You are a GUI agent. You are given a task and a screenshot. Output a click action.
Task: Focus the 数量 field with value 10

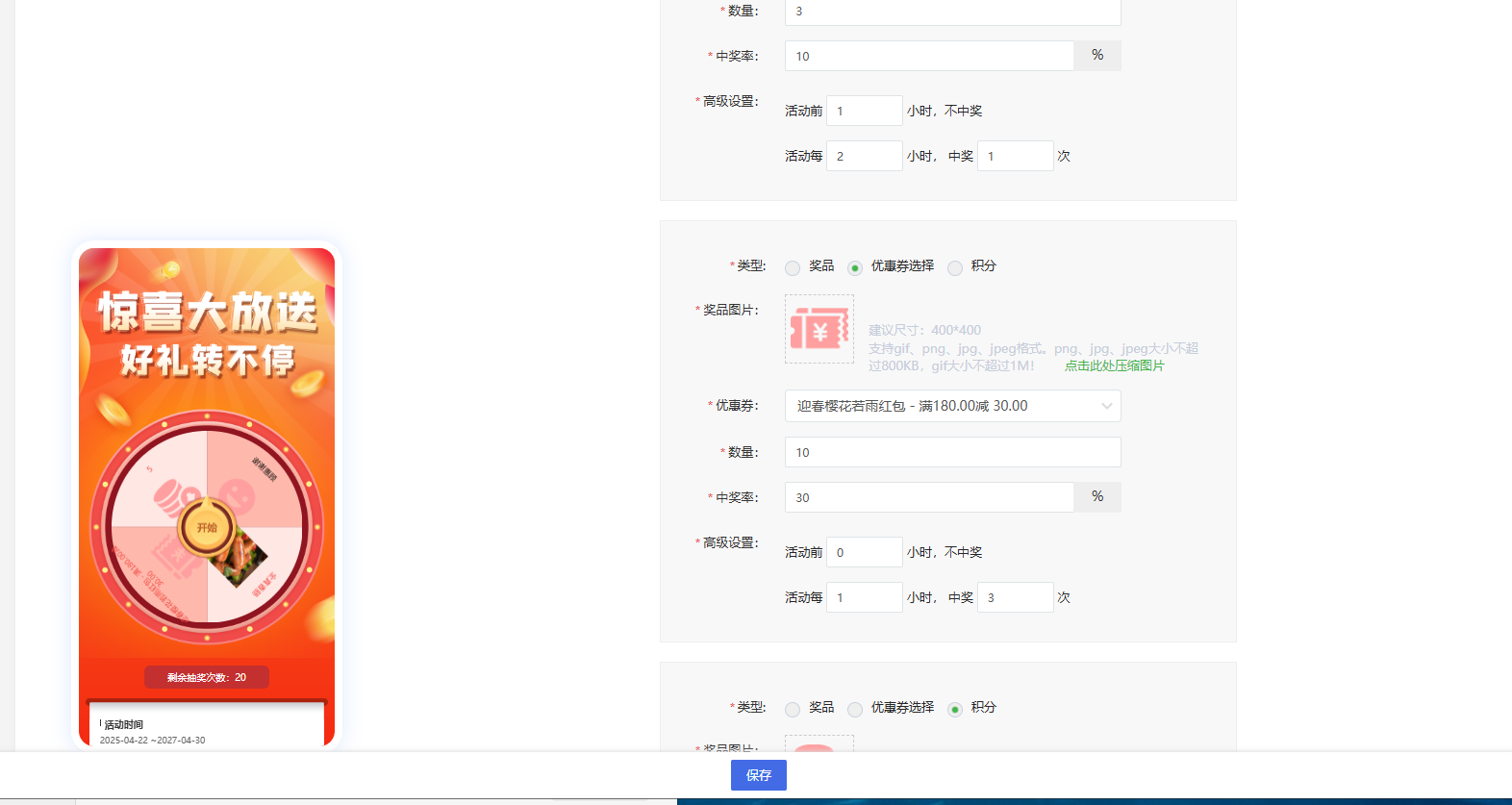952,452
